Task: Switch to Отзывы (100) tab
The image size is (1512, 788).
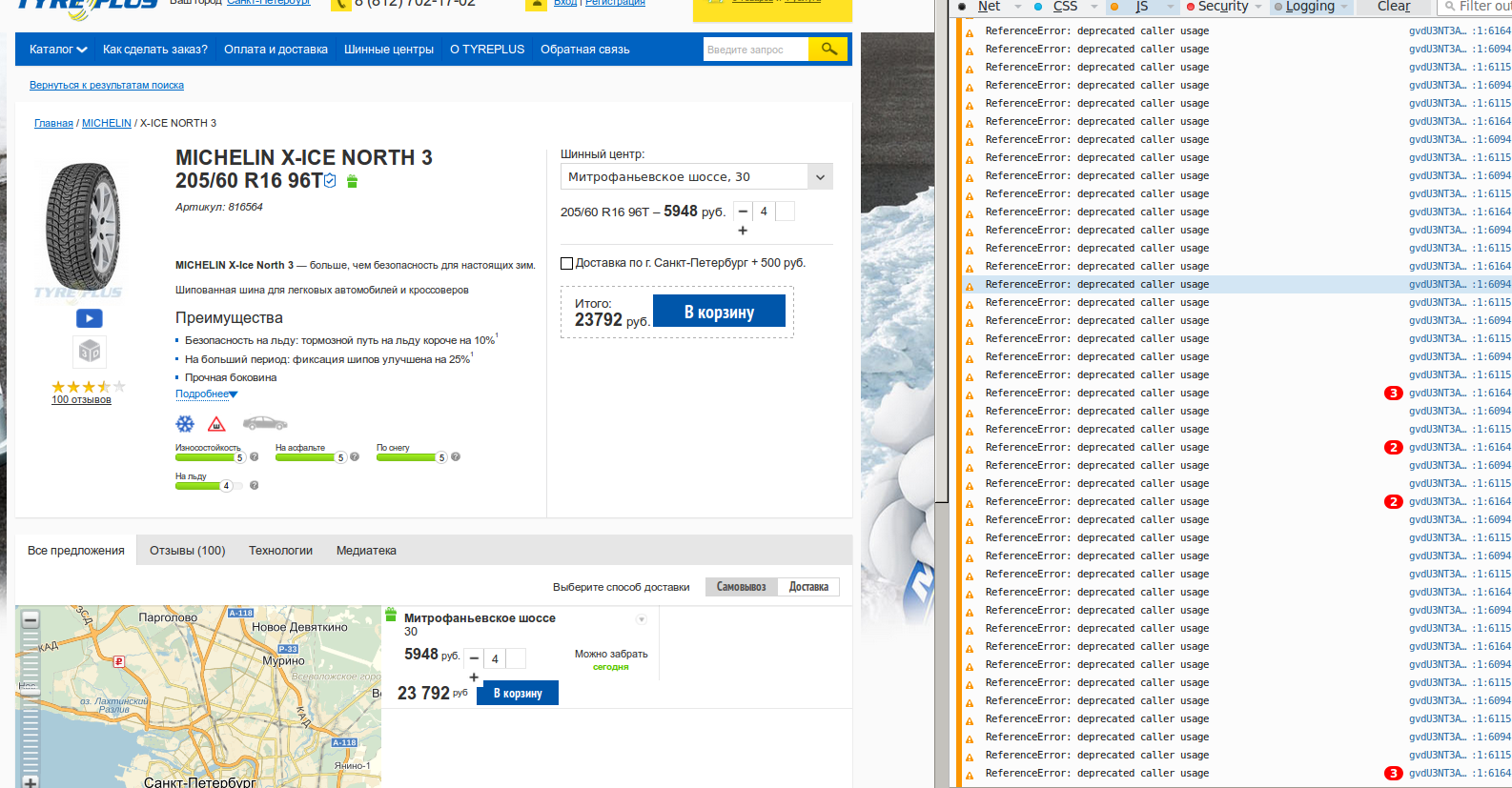Action: (x=188, y=551)
